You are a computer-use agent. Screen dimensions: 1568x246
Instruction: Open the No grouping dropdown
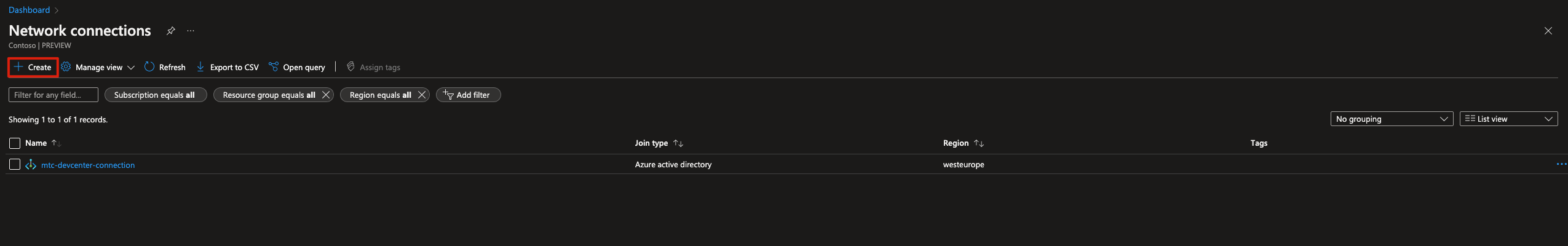pyautogui.click(x=1391, y=119)
